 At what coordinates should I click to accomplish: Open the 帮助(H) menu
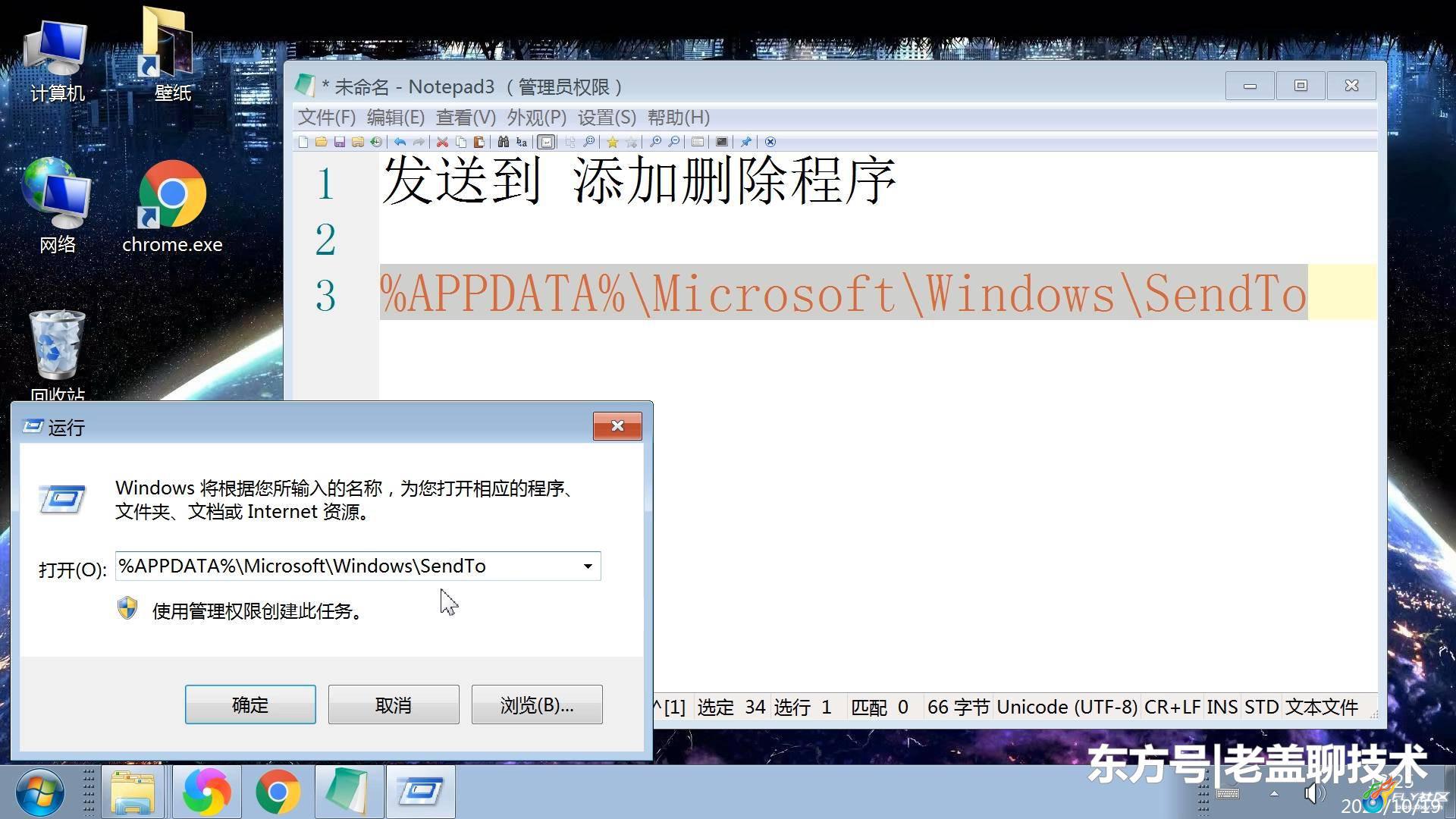coord(679,118)
